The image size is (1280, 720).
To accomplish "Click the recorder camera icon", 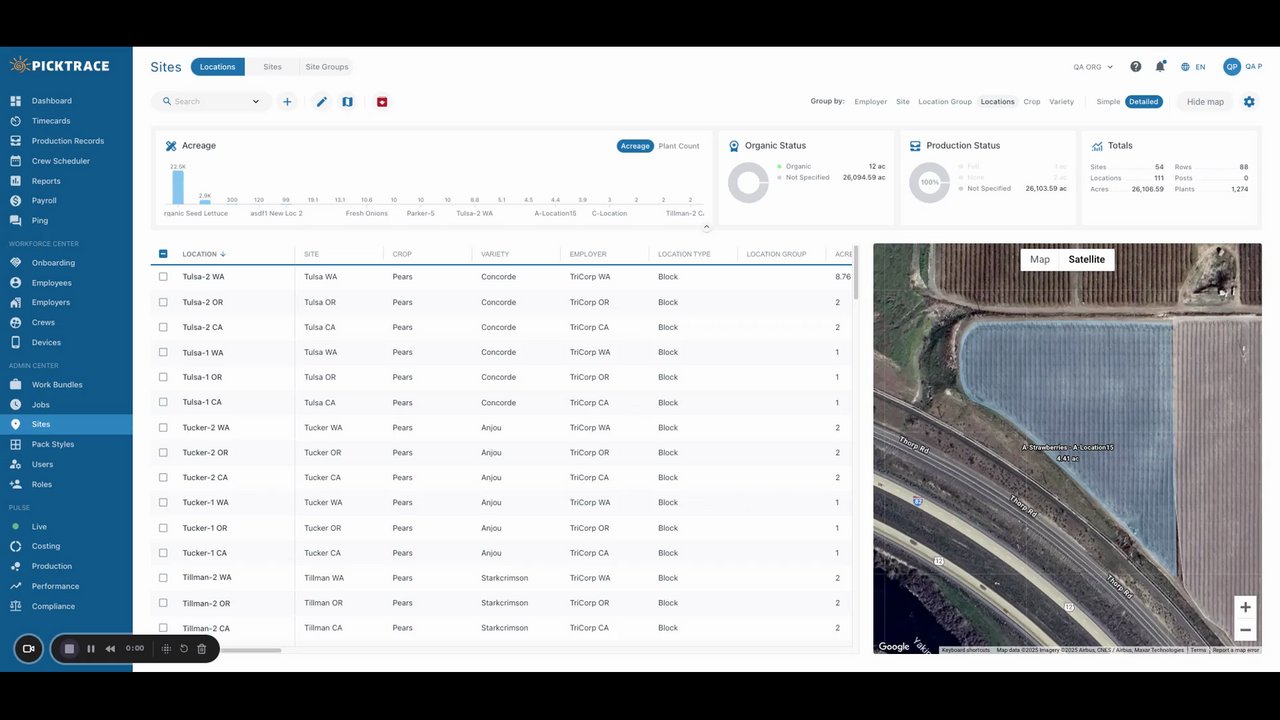I will tap(28, 649).
